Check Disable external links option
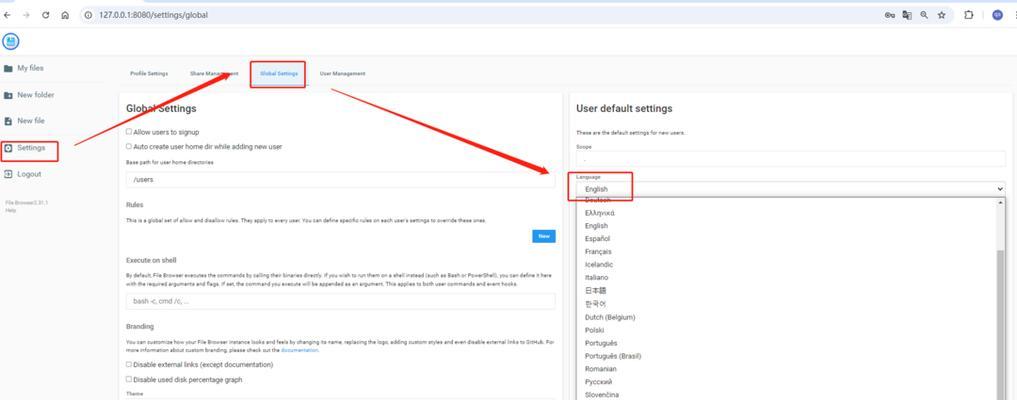Image resolution: width=1017 pixels, height=400 pixels. [x=128, y=364]
